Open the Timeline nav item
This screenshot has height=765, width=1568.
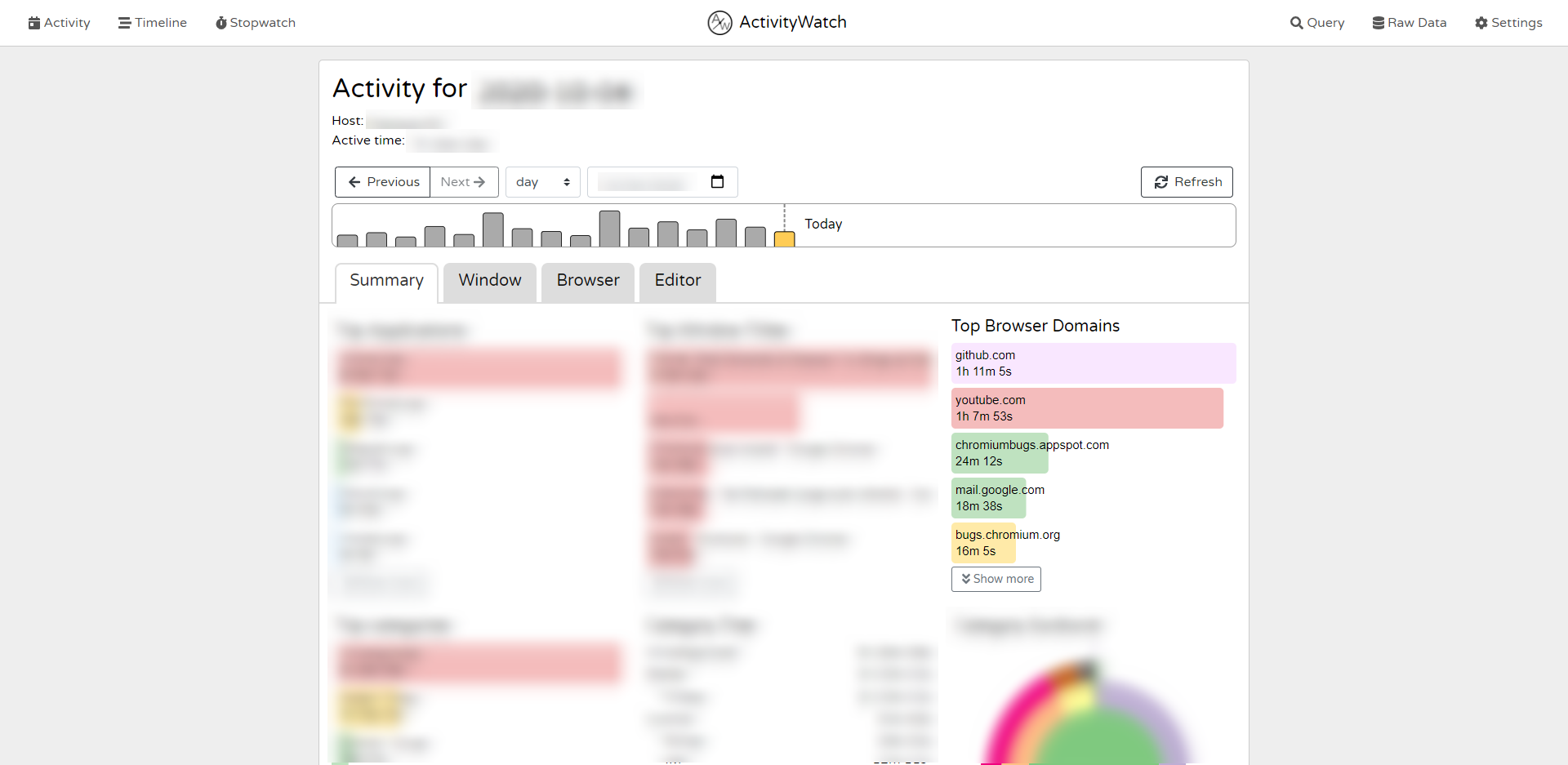(x=153, y=23)
